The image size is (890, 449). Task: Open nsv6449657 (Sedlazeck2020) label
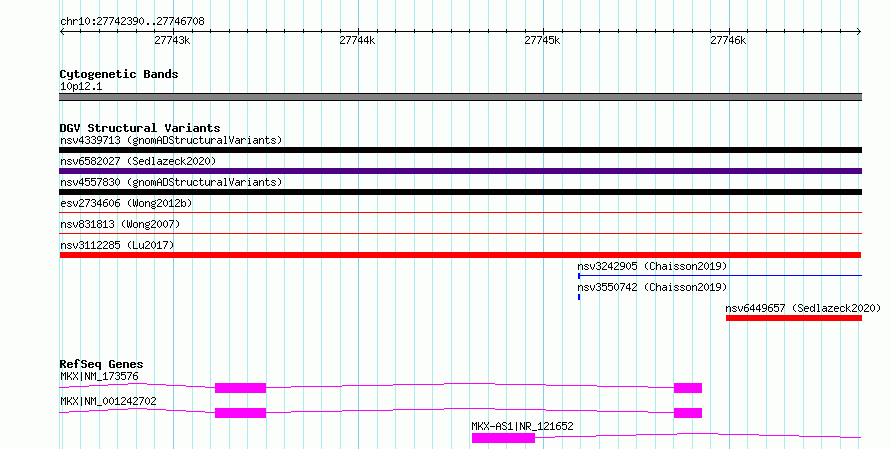[x=803, y=308]
